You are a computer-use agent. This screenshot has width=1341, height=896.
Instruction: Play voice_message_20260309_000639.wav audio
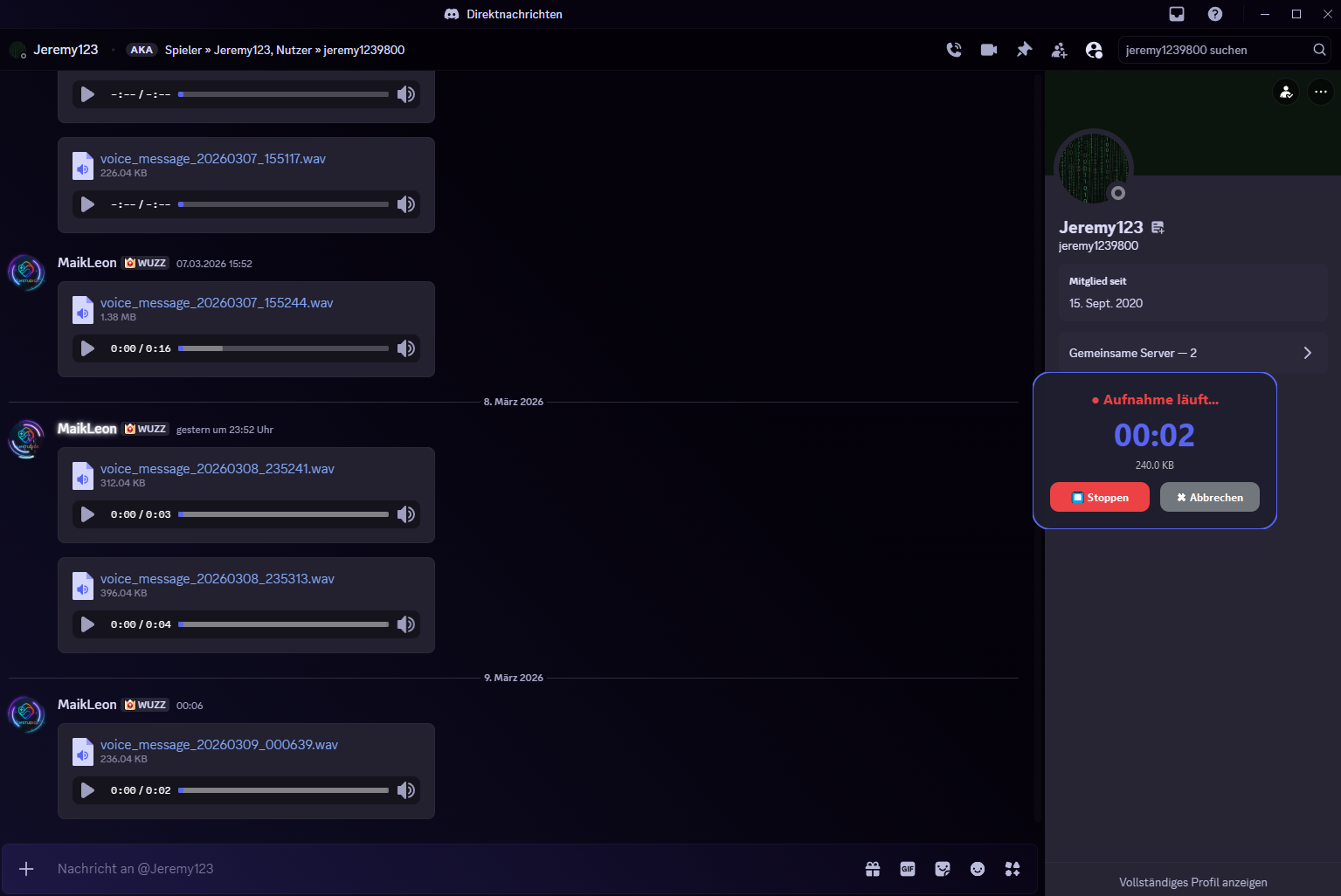[87, 790]
